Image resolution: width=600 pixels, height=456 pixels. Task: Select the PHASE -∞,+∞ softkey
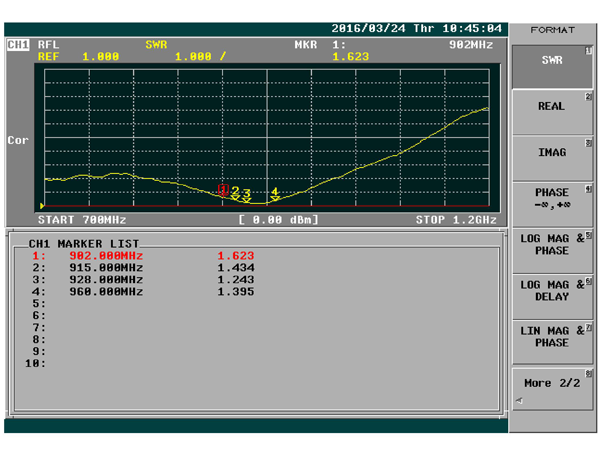point(552,205)
